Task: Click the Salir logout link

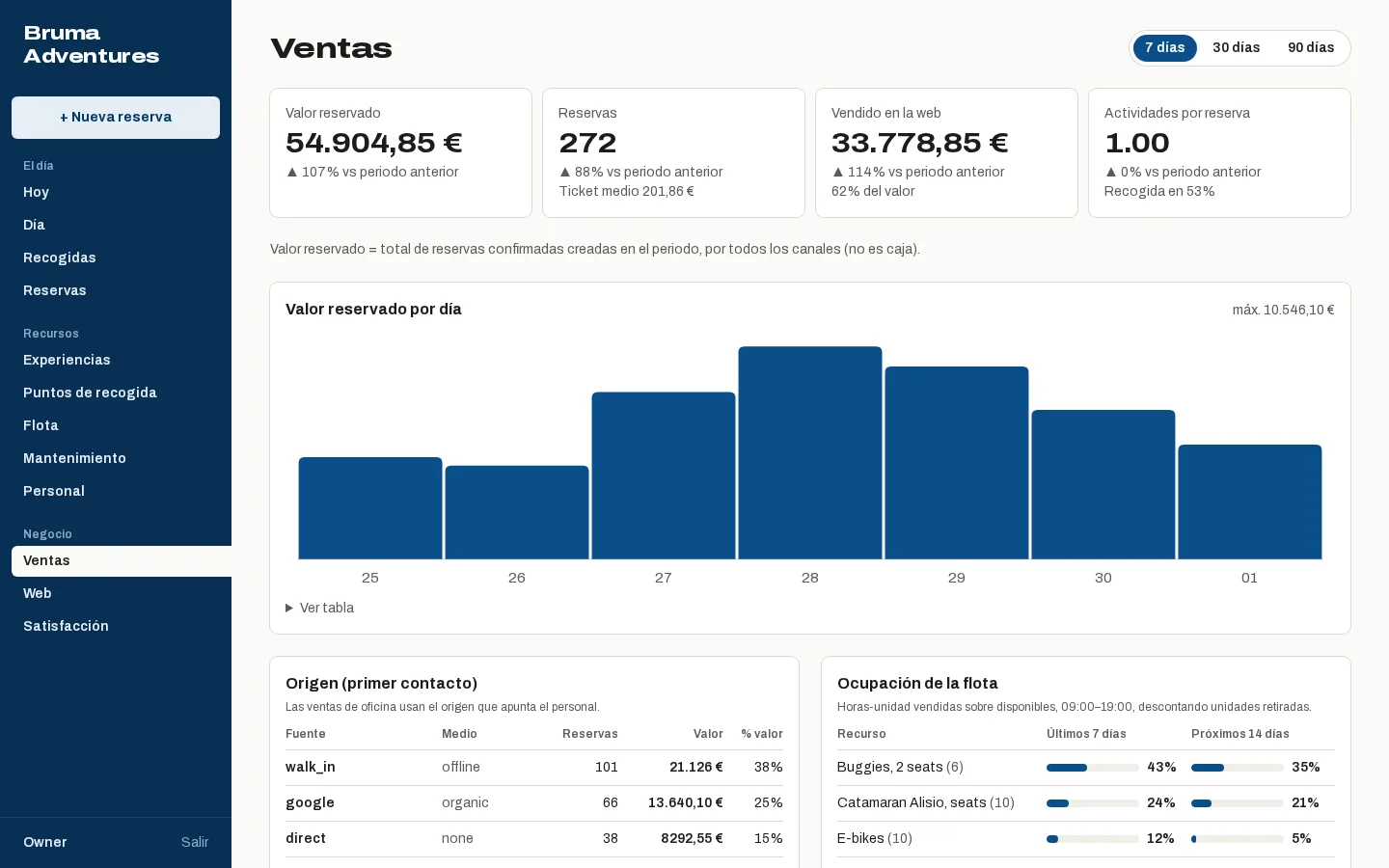Action: point(195,842)
